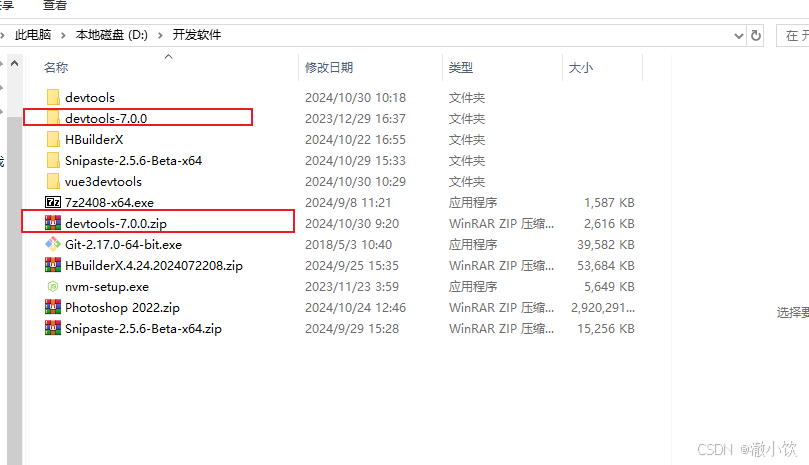The image size is (809, 465).
Task: Expand the chevron after 本地磁盘 (D:)
Action: (160, 35)
